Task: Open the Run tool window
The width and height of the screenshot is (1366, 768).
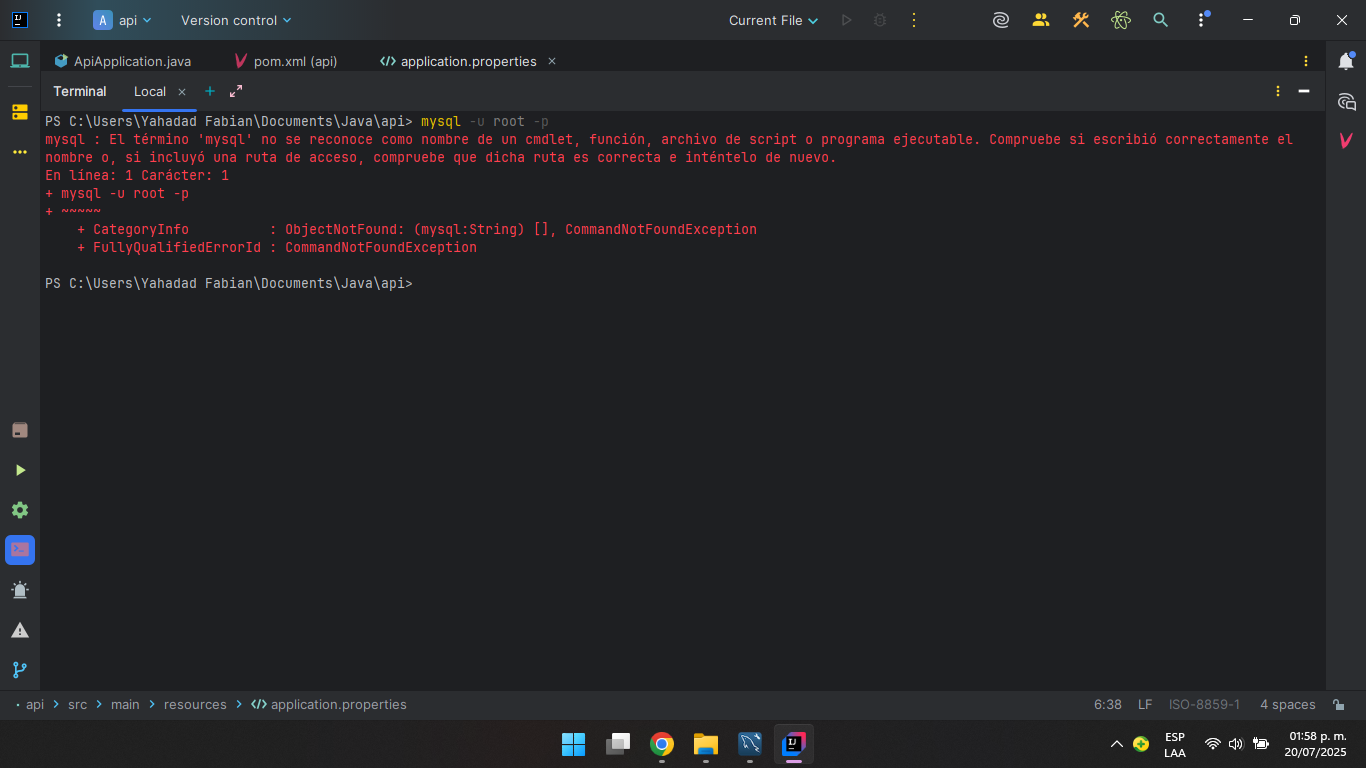Action: pos(20,470)
